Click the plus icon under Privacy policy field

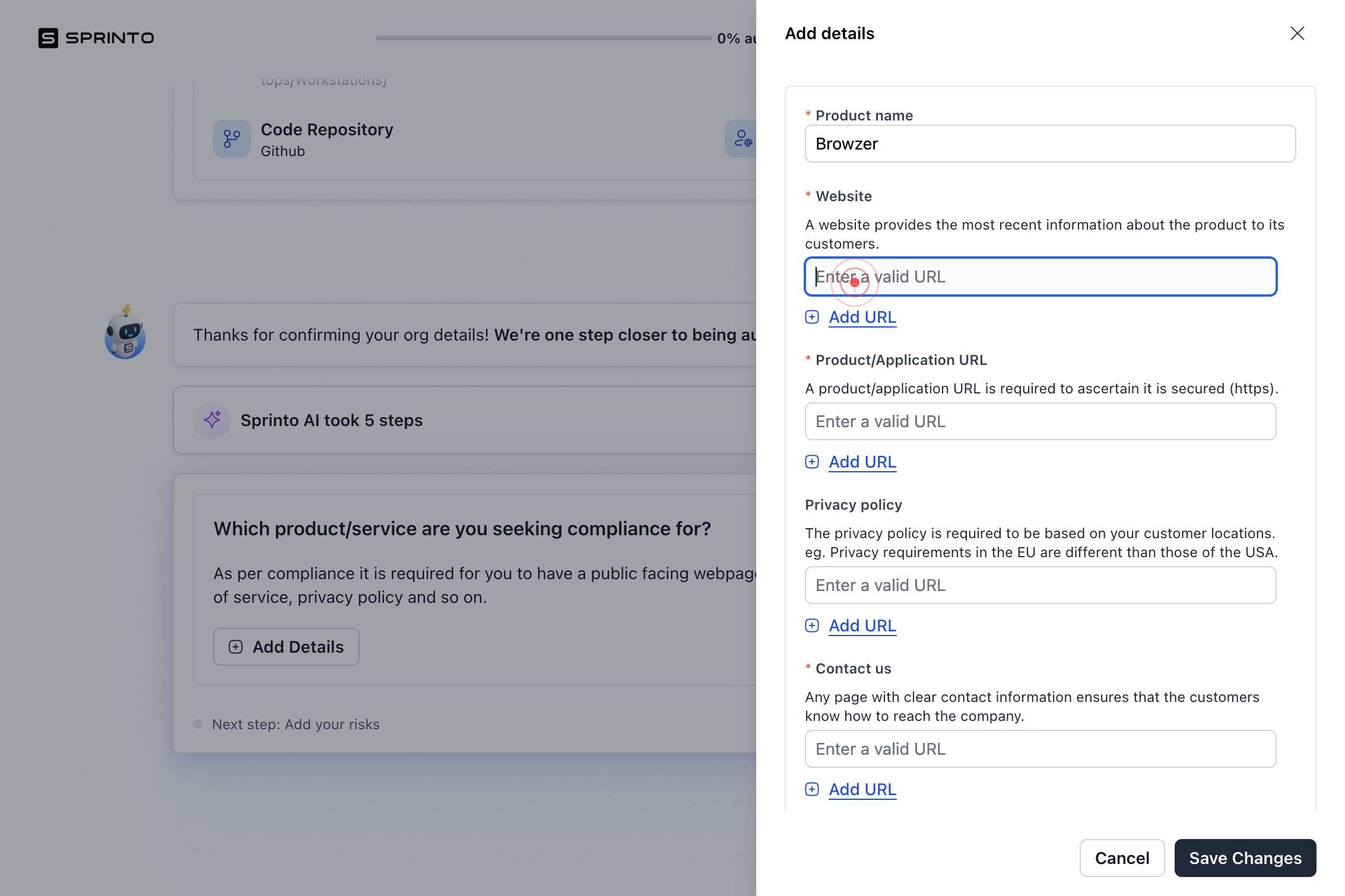(x=812, y=626)
